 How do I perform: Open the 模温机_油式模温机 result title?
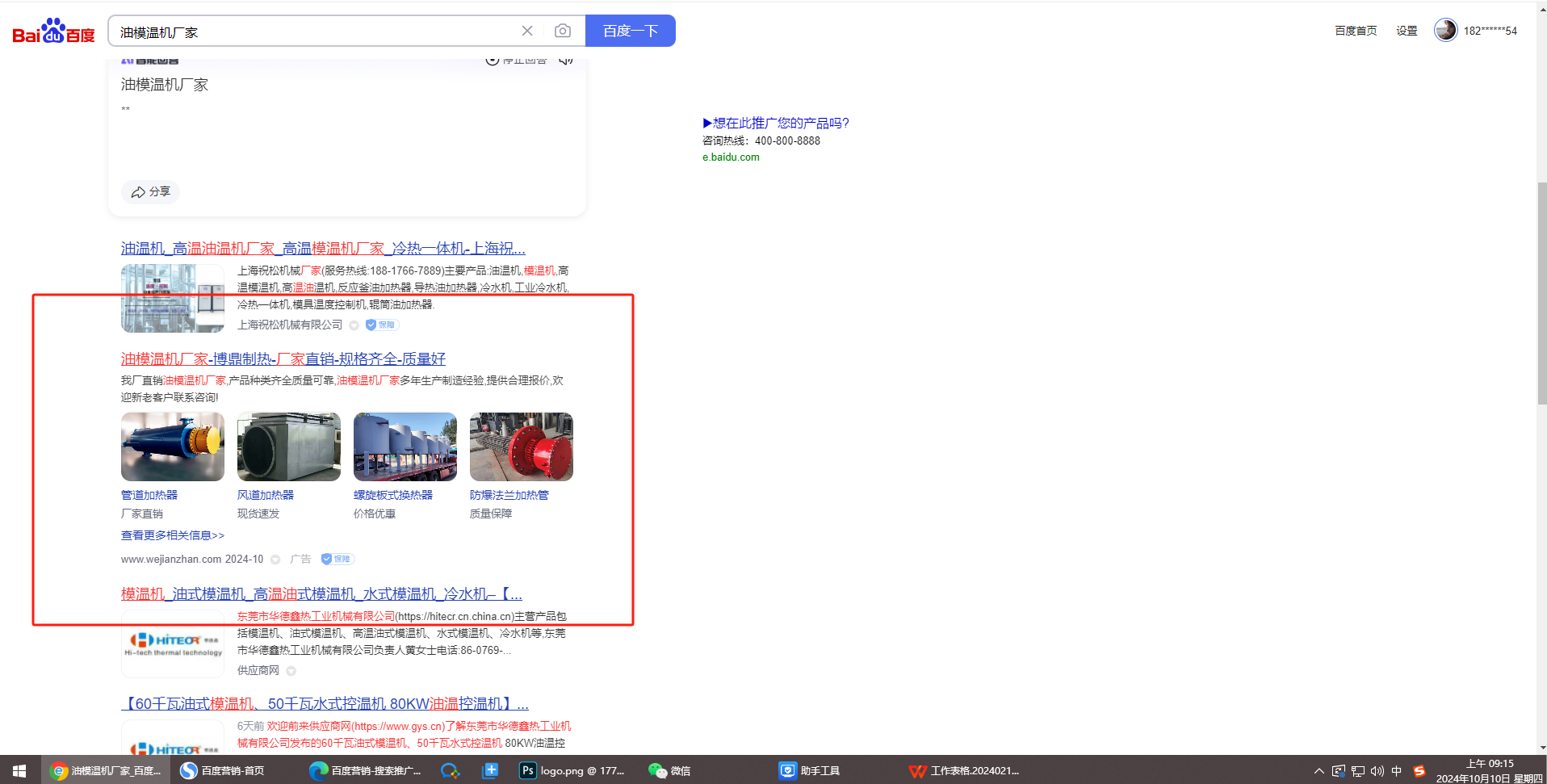(321, 593)
